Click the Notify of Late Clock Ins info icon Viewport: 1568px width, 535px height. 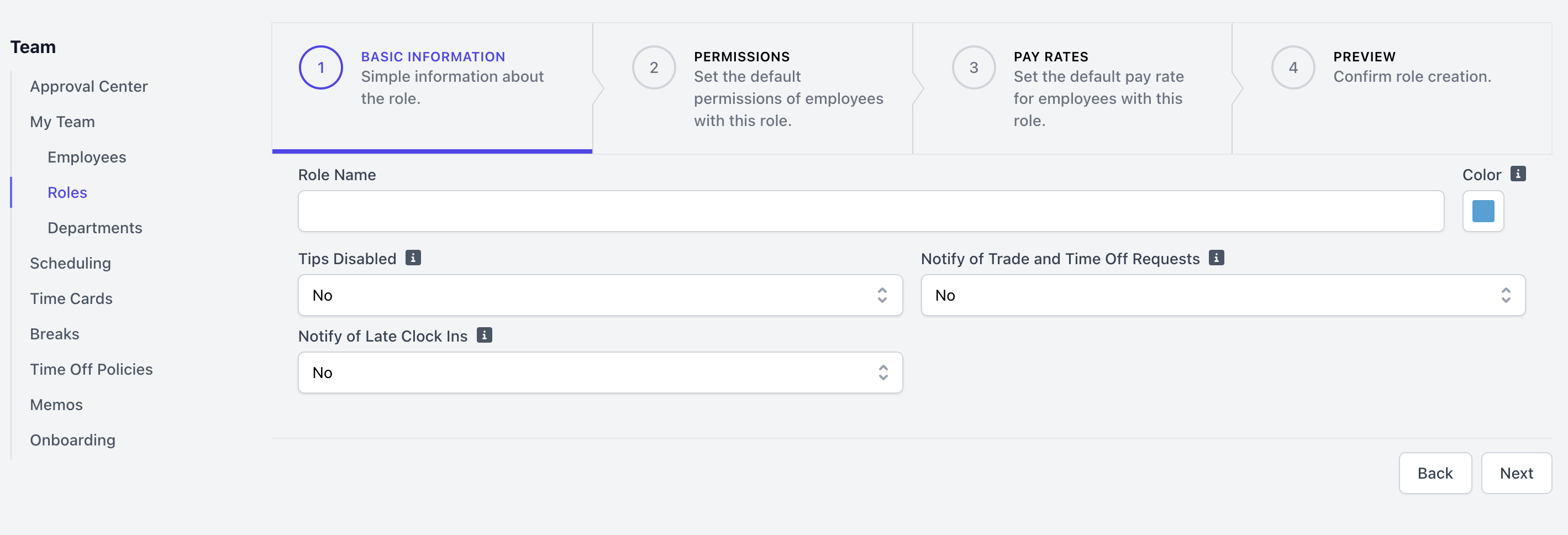tap(484, 335)
